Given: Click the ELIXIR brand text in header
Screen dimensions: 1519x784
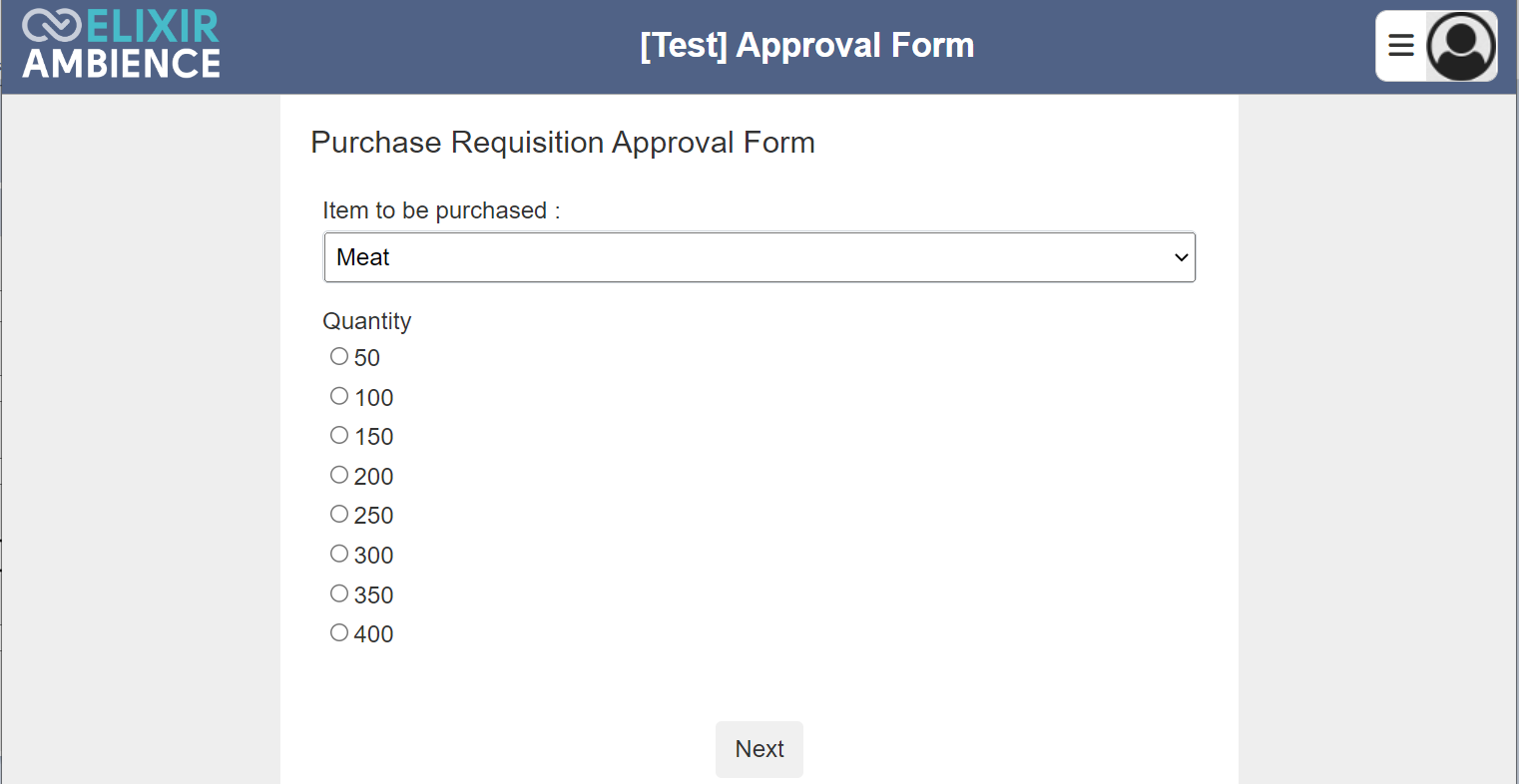Looking at the screenshot, I should [x=153, y=26].
